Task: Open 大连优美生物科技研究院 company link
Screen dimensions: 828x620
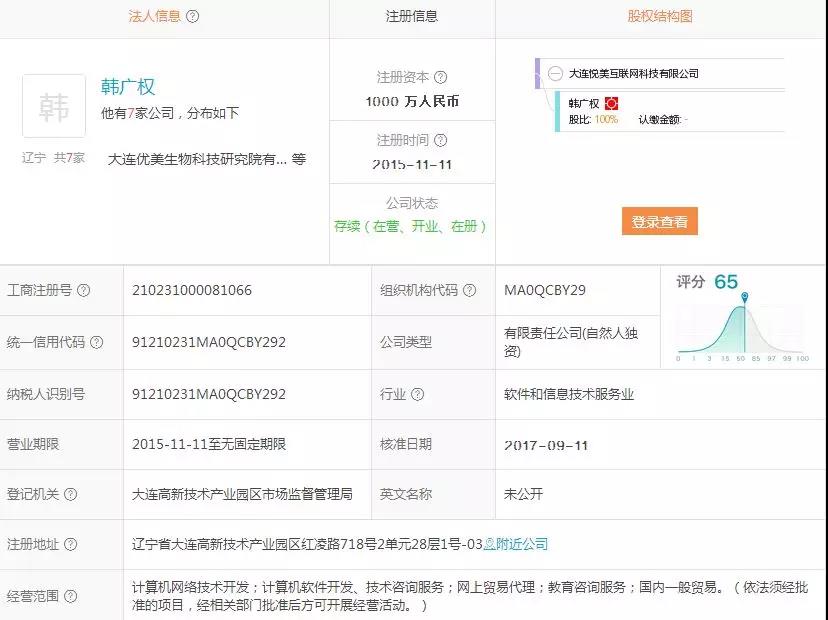Action: pos(197,158)
